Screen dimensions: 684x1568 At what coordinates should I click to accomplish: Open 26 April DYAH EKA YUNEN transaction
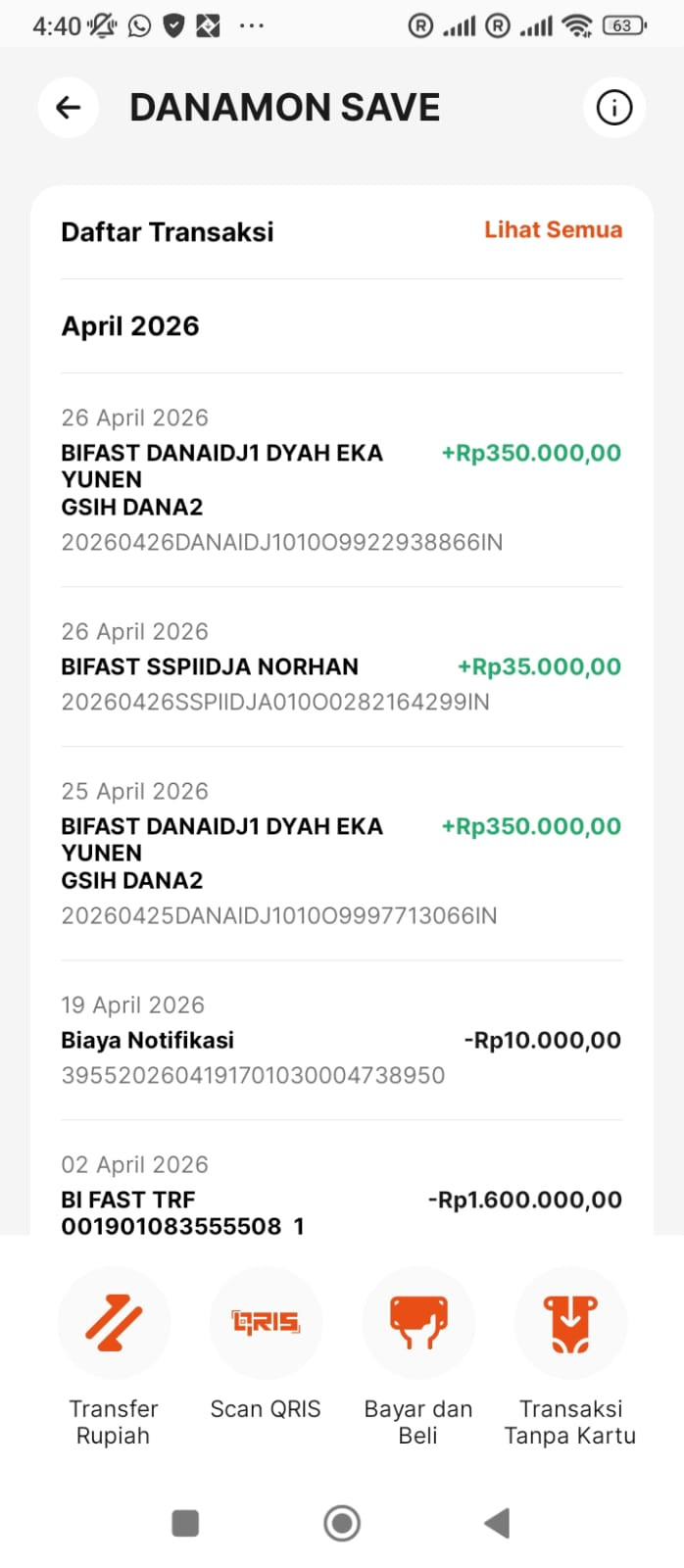tap(341, 480)
